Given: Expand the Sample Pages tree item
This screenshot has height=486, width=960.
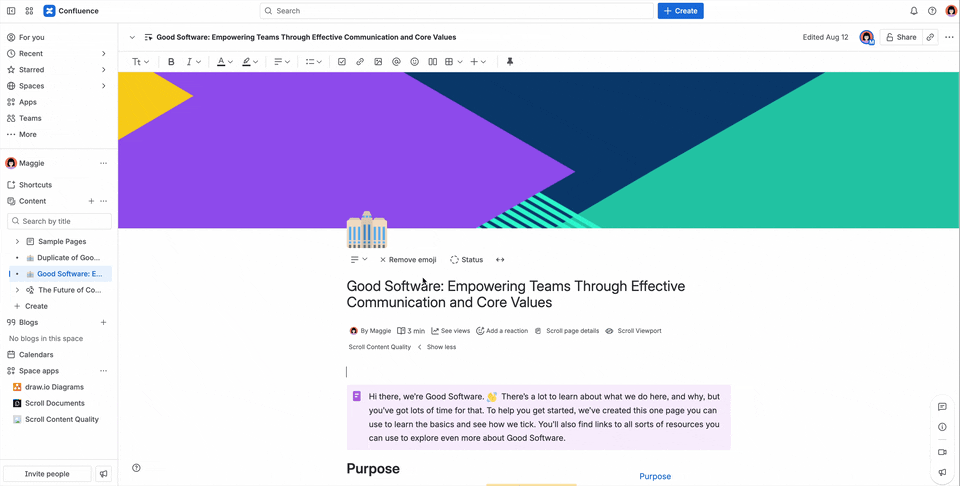Looking at the screenshot, I should pos(17,242).
